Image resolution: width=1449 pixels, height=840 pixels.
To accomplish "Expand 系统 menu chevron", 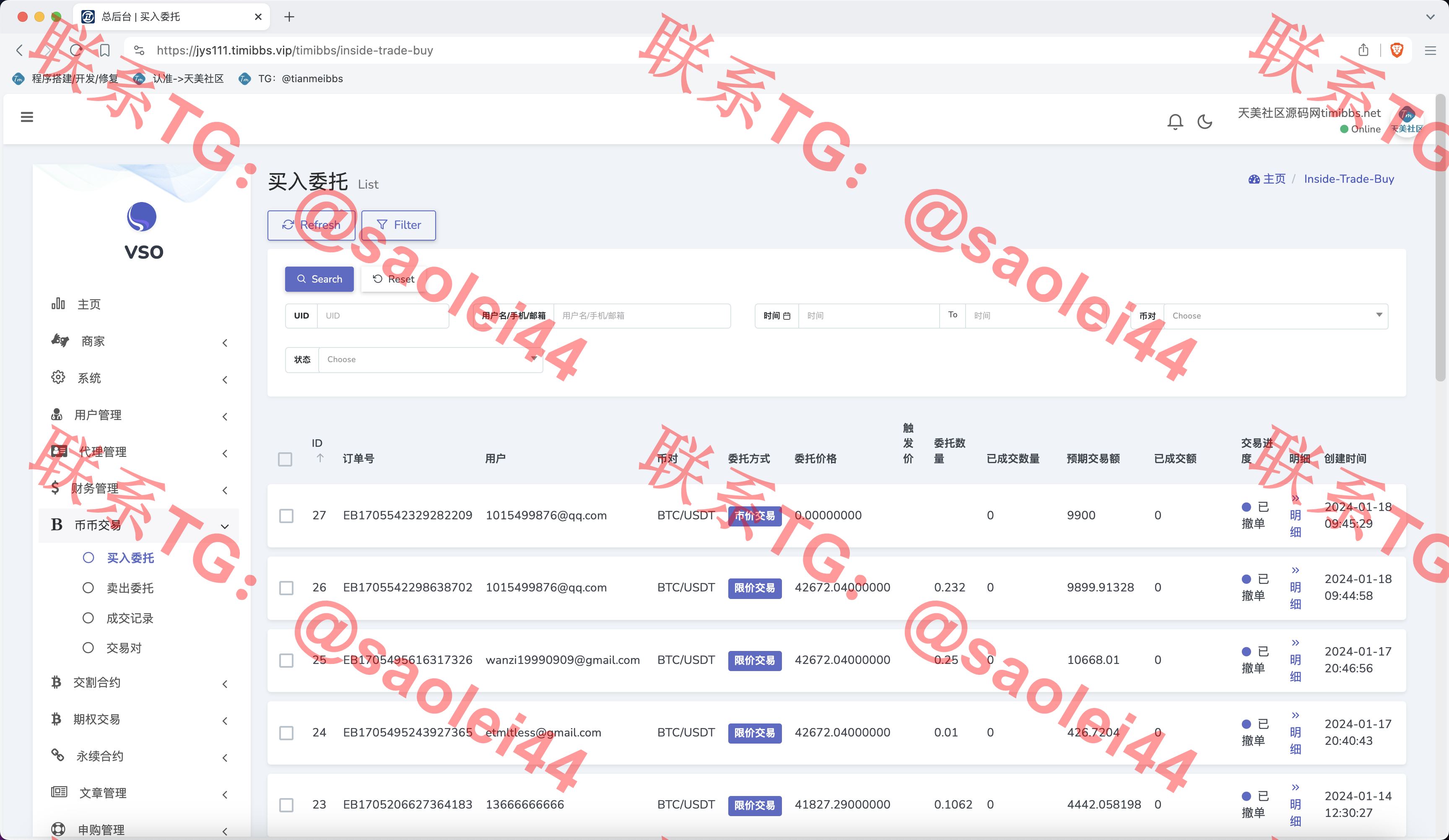I will tap(225, 379).
